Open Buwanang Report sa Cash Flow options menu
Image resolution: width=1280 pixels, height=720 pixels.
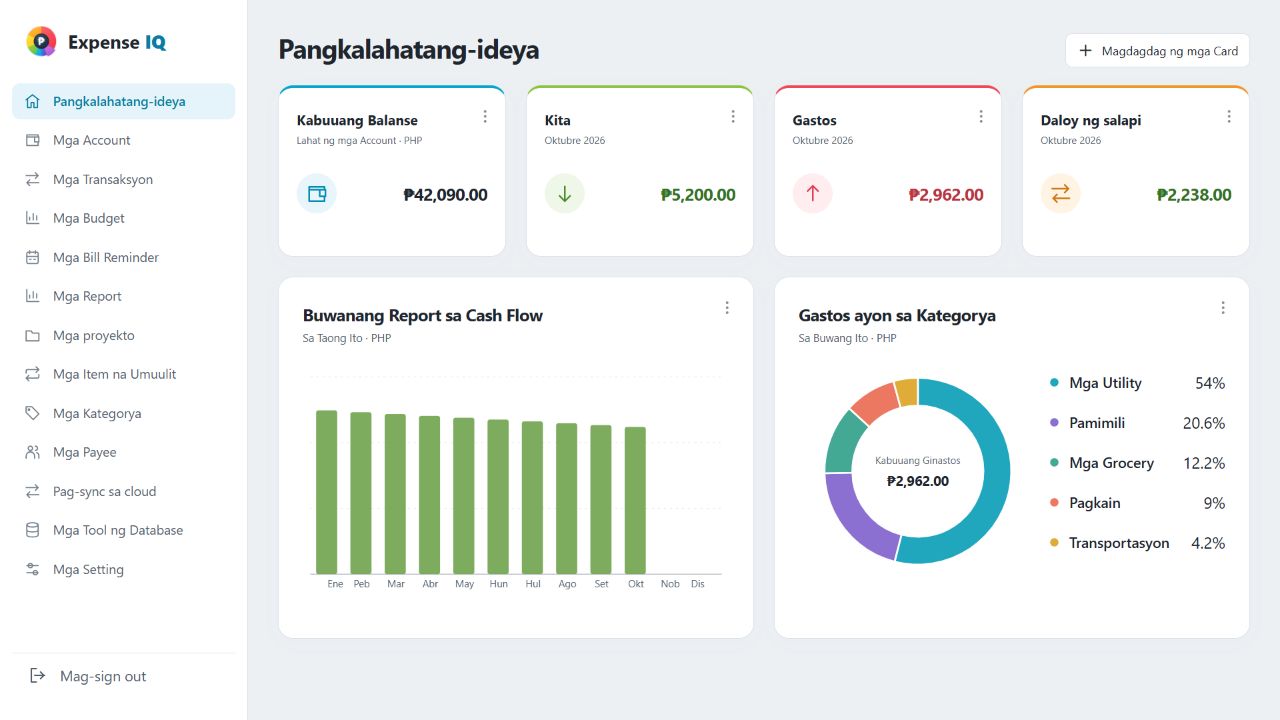click(727, 308)
